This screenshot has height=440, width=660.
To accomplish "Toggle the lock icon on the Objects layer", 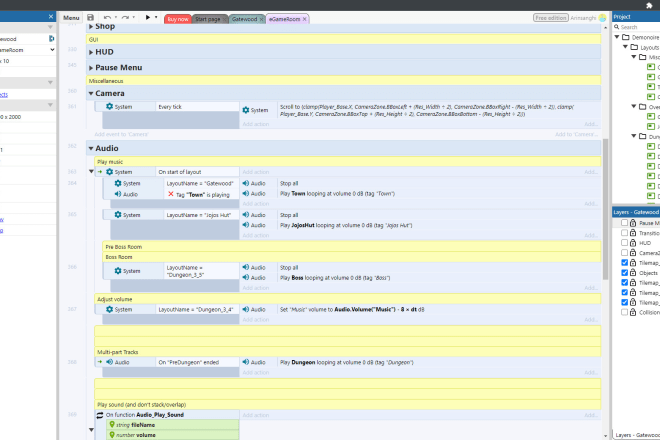I will pyautogui.click(x=633, y=272).
